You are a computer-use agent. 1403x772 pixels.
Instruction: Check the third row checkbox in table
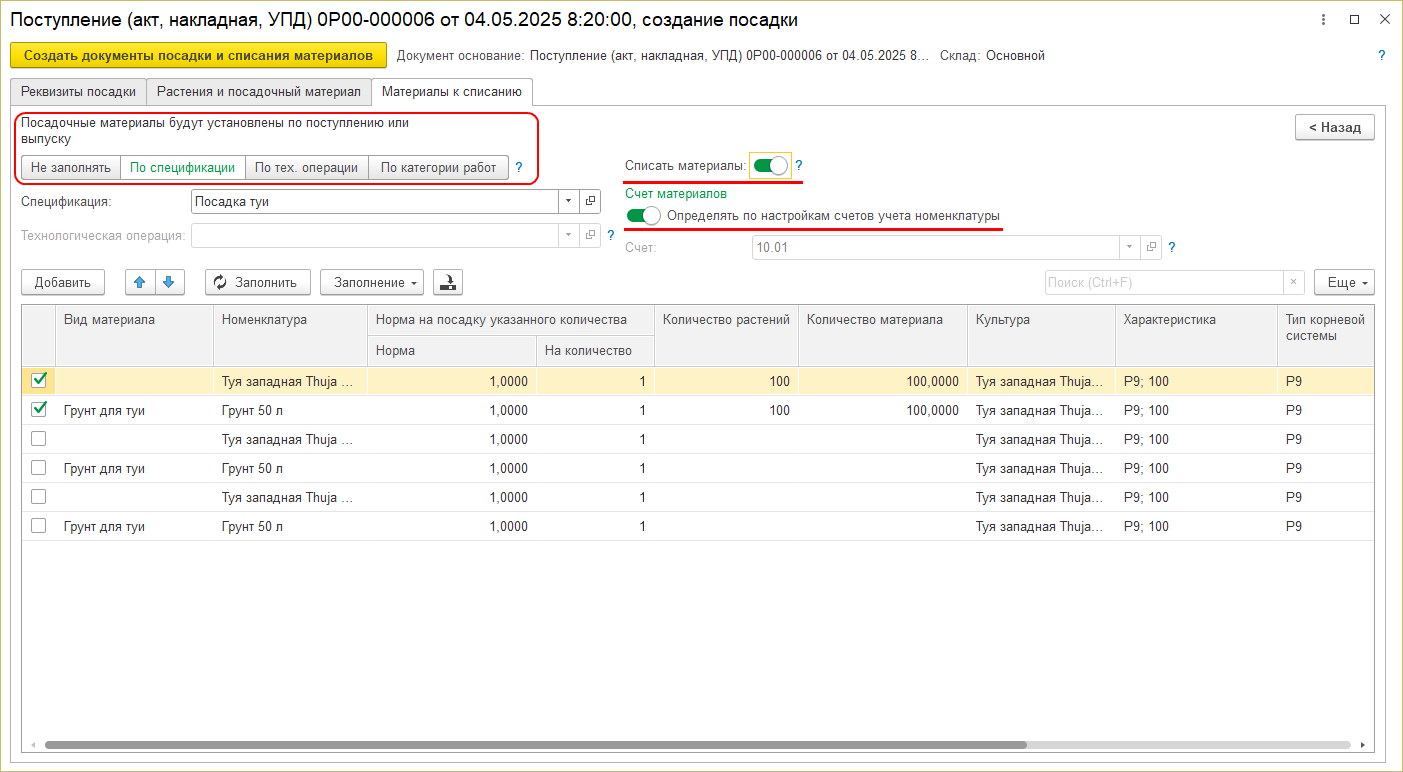(x=39, y=439)
